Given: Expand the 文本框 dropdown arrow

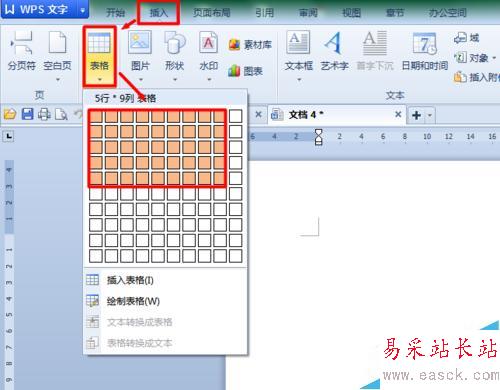Looking at the screenshot, I should (299, 80).
